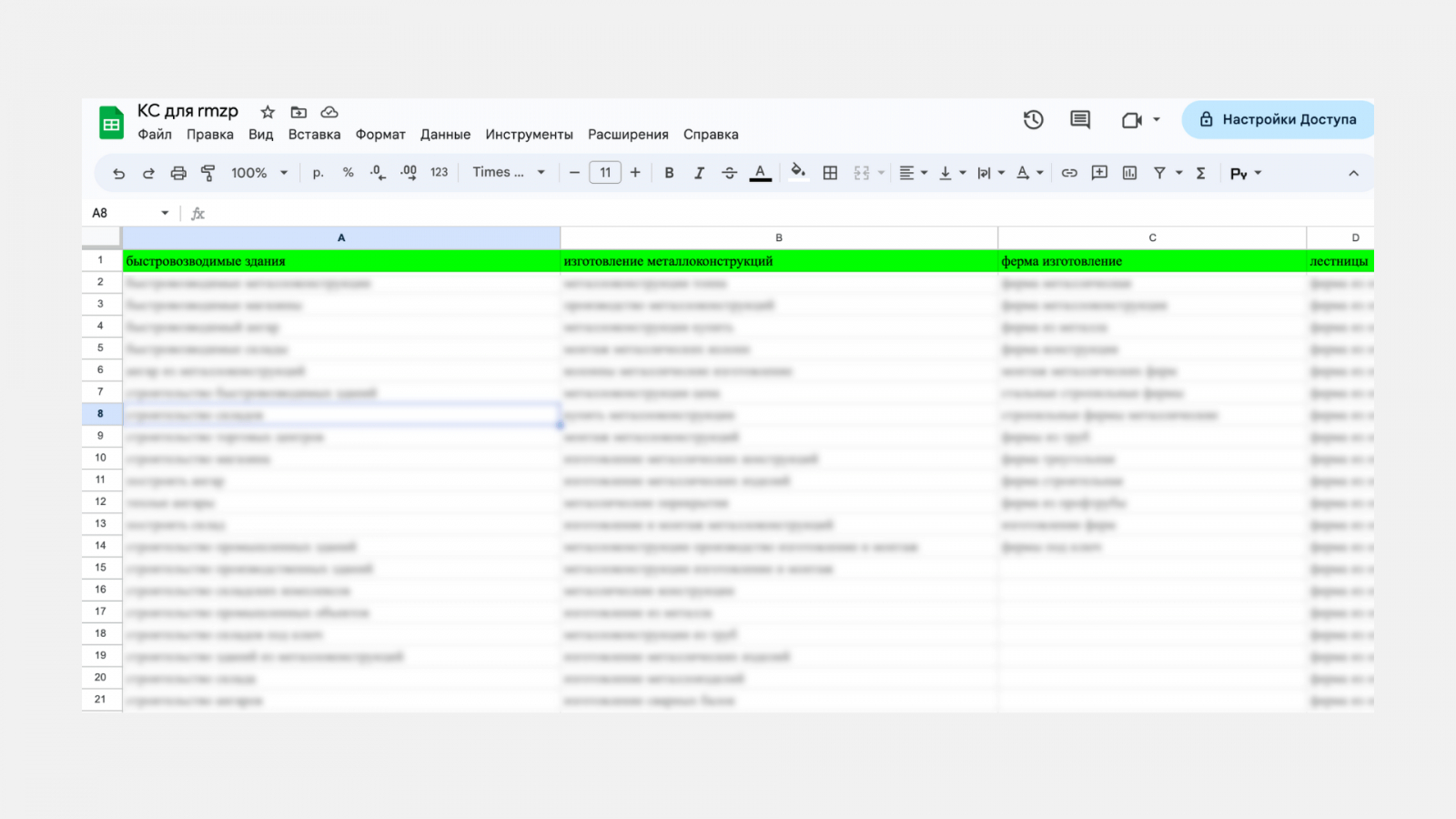Open the Правка menu
1456x819 pixels.
tap(210, 135)
